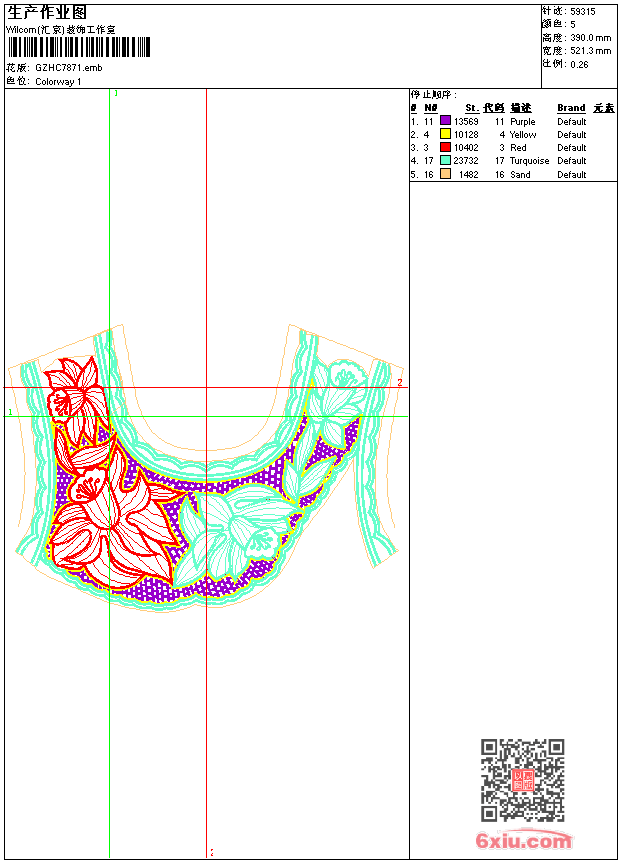Click the red marker number 2
This screenshot has width=620, height=860.
point(400,382)
